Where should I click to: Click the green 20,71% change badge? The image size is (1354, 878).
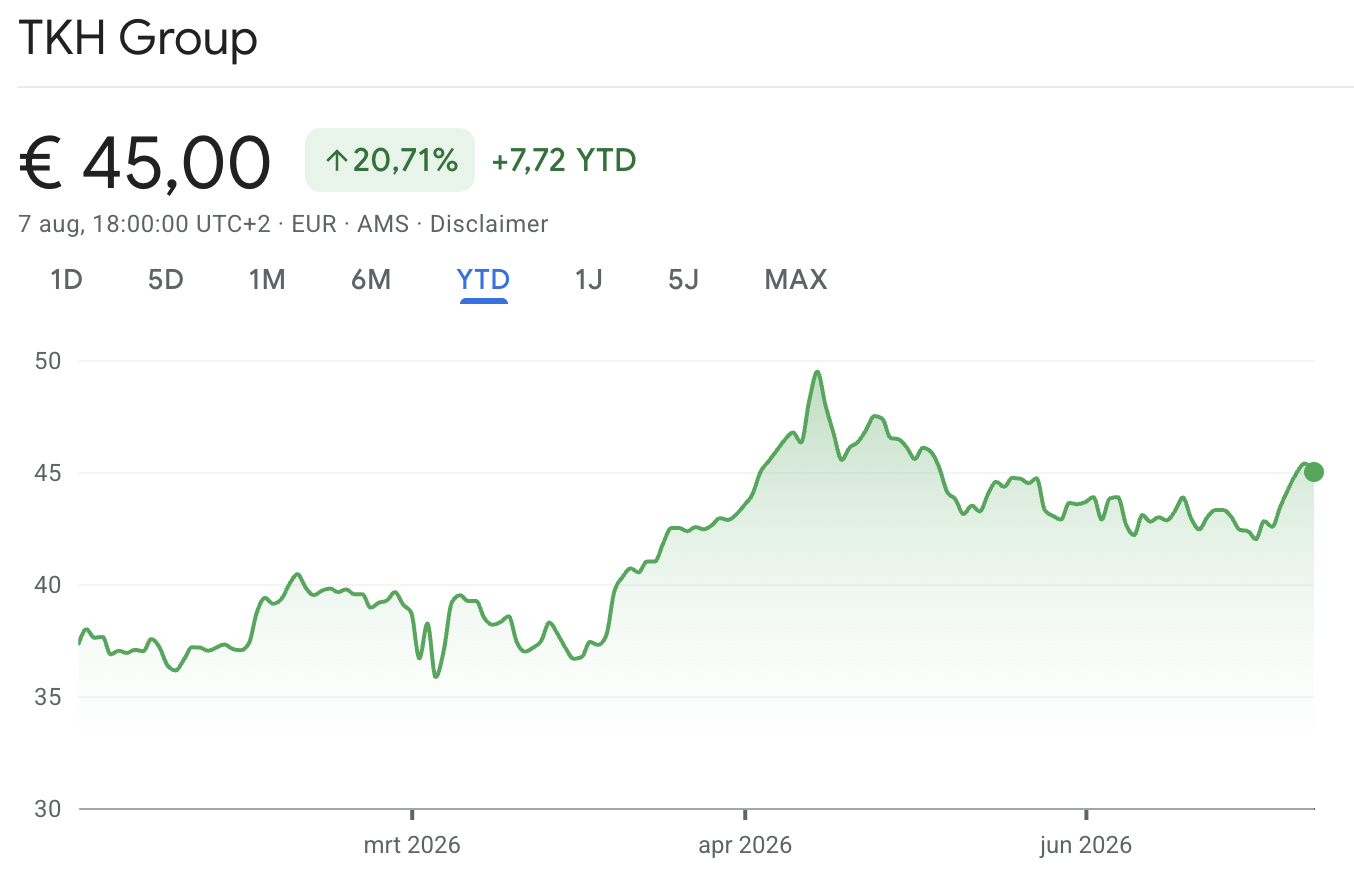(x=390, y=160)
